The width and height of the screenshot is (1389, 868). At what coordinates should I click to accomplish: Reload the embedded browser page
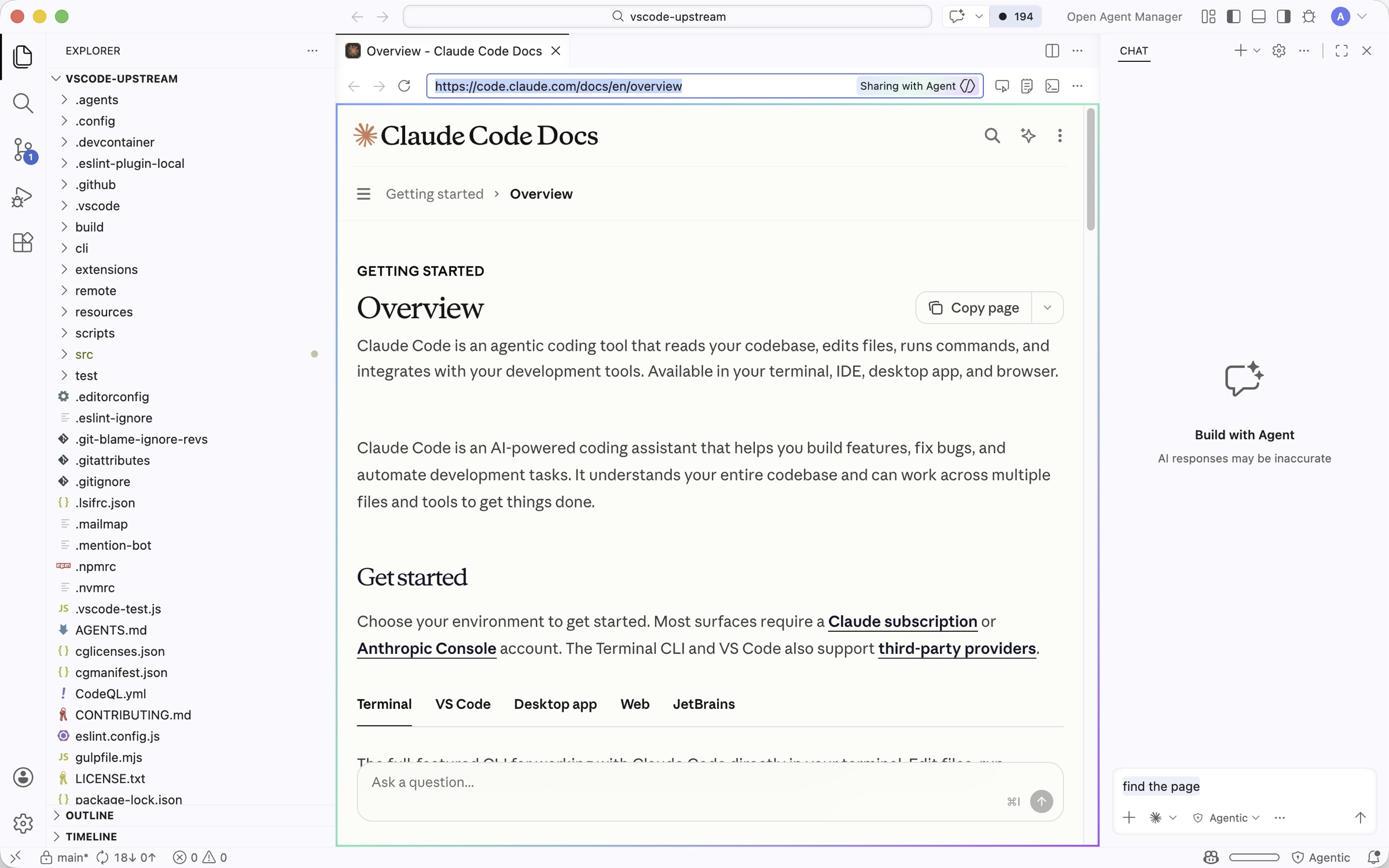404,86
